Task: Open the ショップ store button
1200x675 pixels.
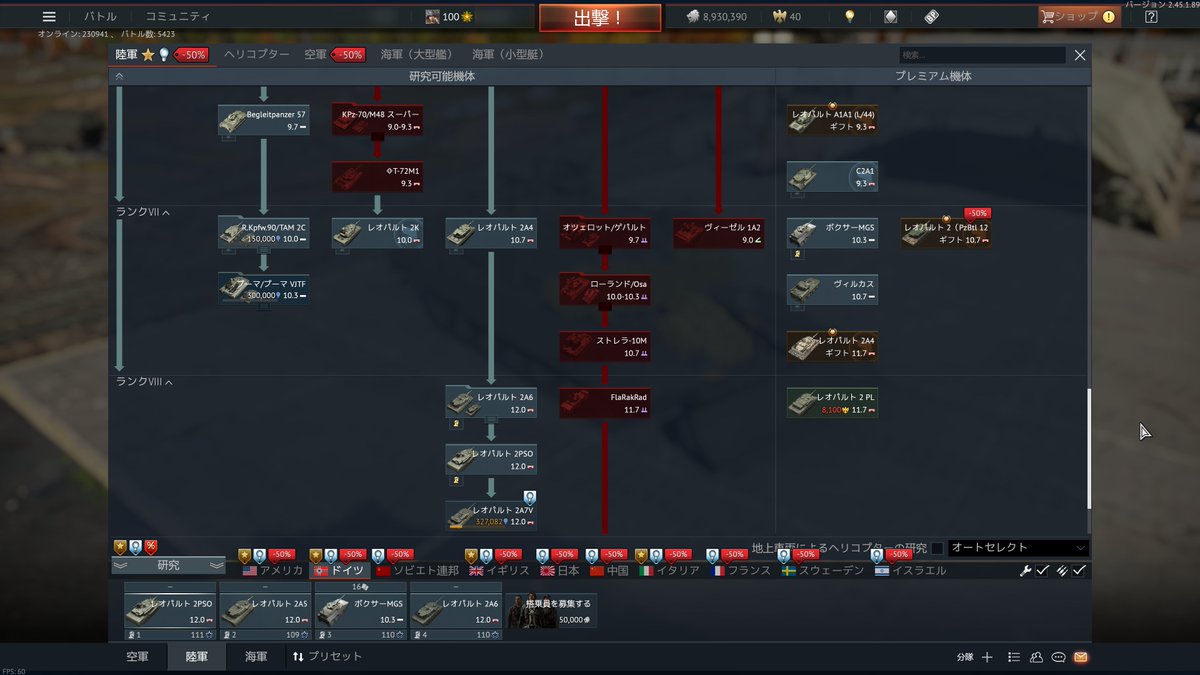Action: (x=1078, y=17)
